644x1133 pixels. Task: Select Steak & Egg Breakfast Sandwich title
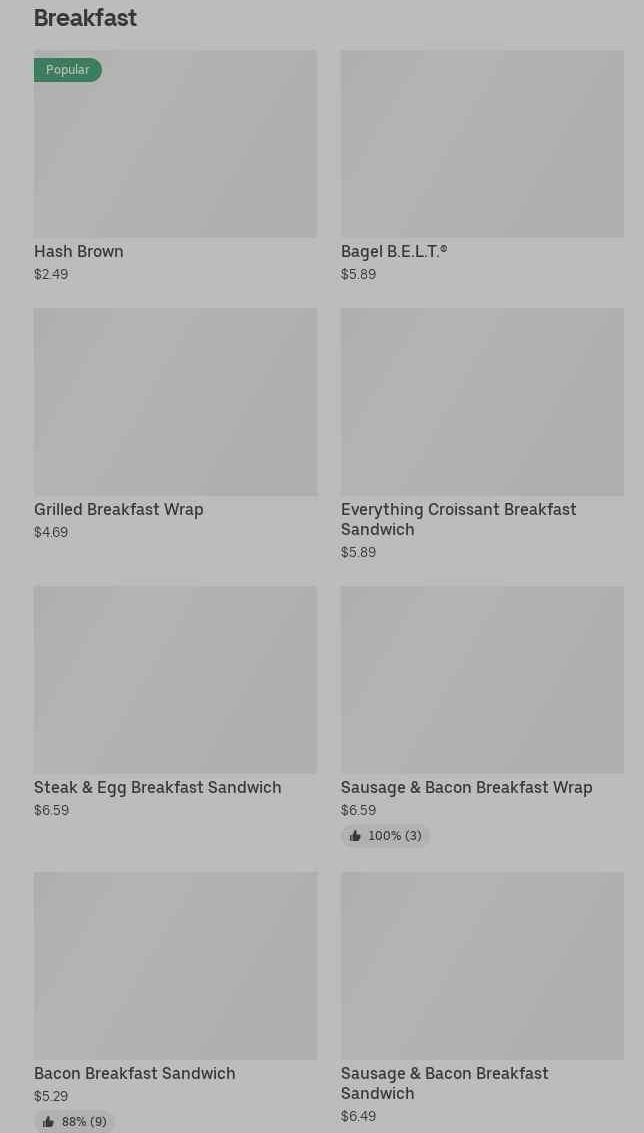pyautogui.click(x=158, y=788)
